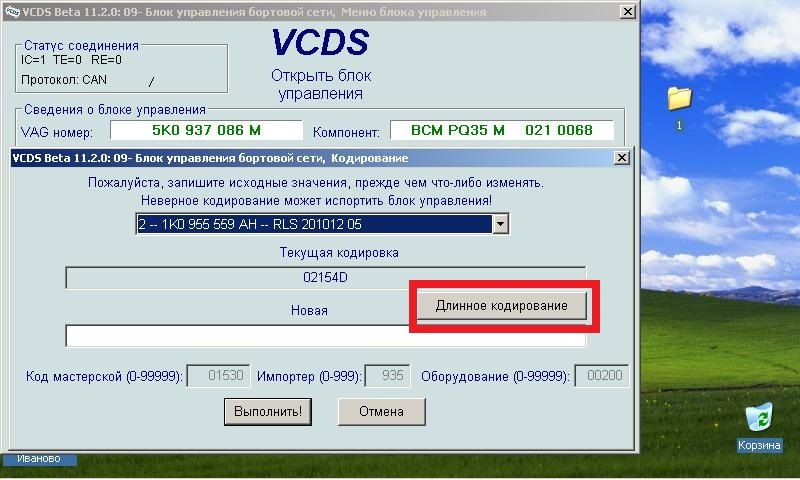The image size is (800, 480).
Task: Click the Сведения о блоке управления label
Action: point(115,110)
